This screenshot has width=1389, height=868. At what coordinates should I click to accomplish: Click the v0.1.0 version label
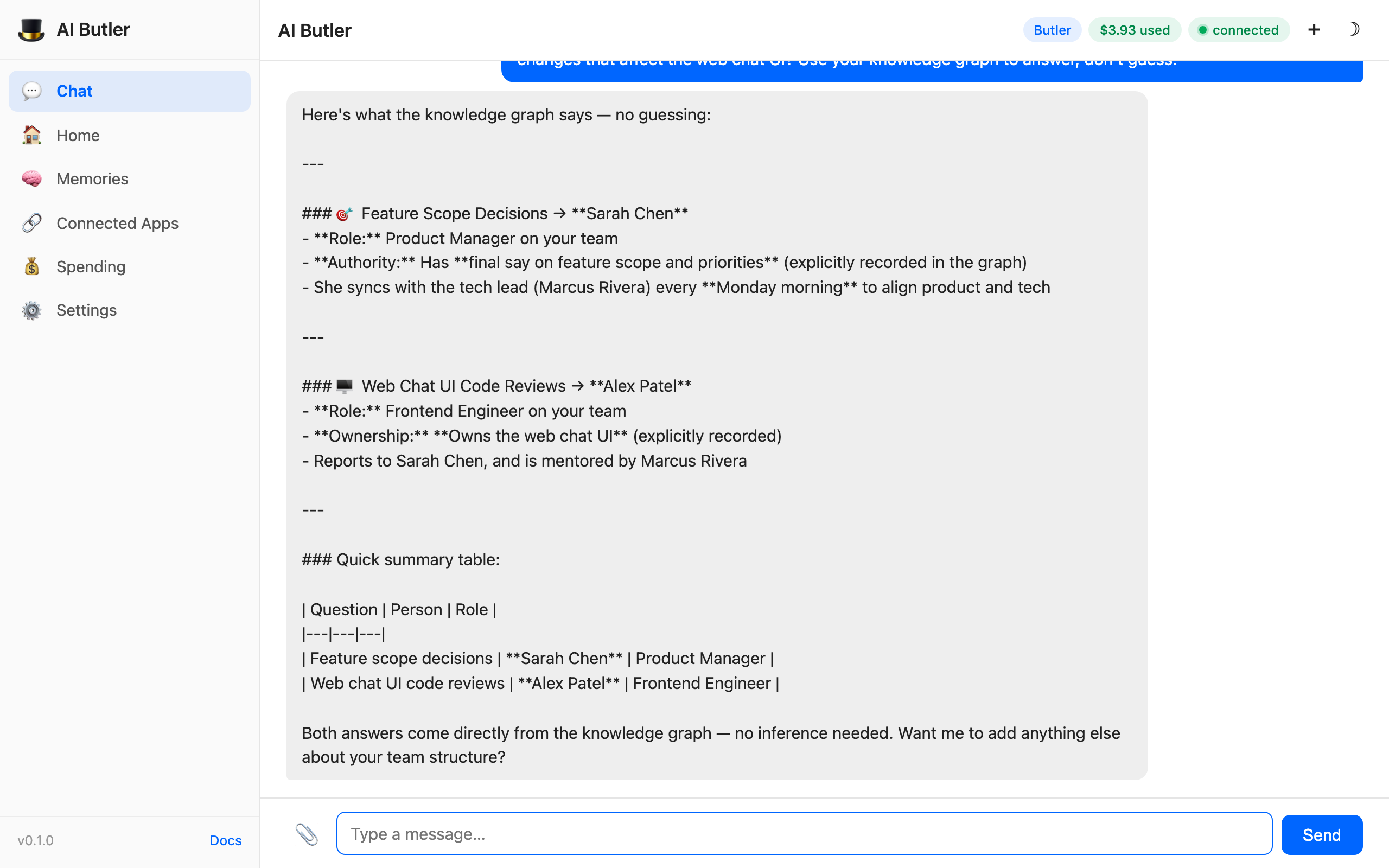(x=35, y=840)
